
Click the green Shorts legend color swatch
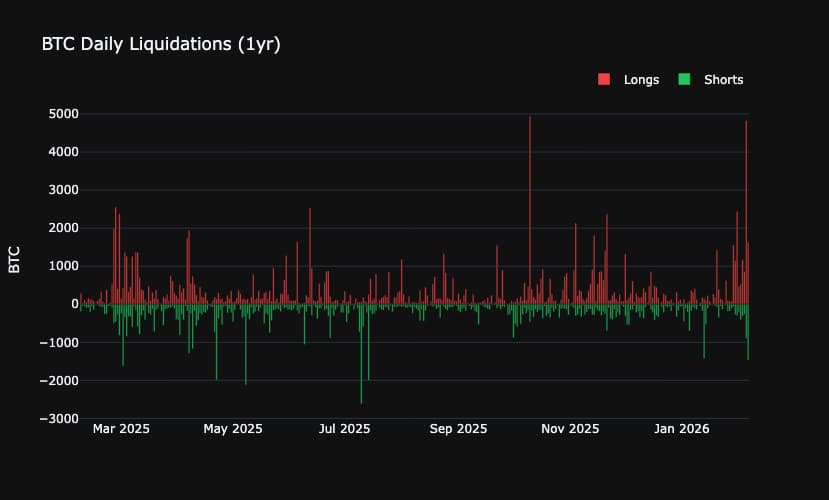[x=685, y=80]
